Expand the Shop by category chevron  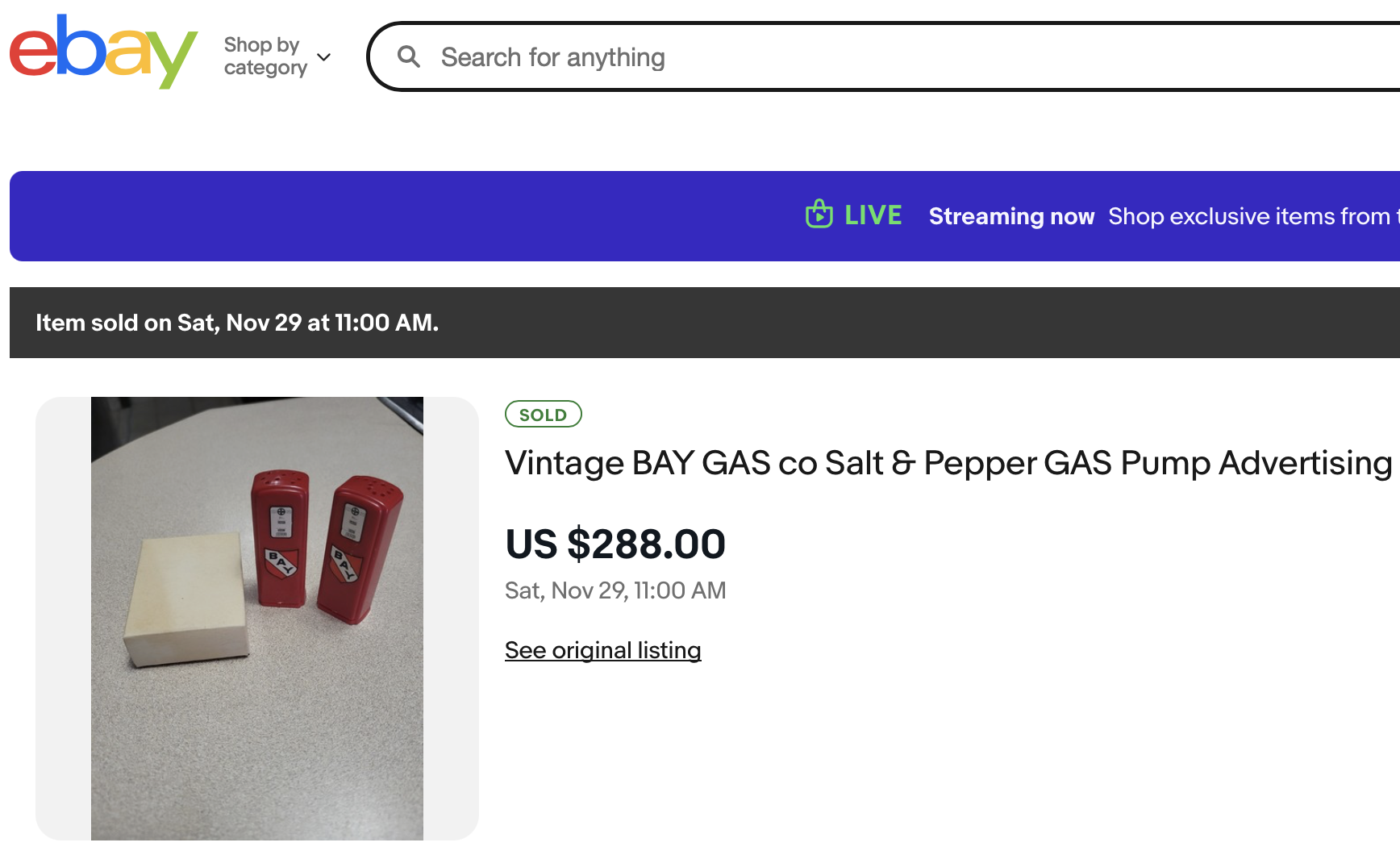tap(324, 57)
